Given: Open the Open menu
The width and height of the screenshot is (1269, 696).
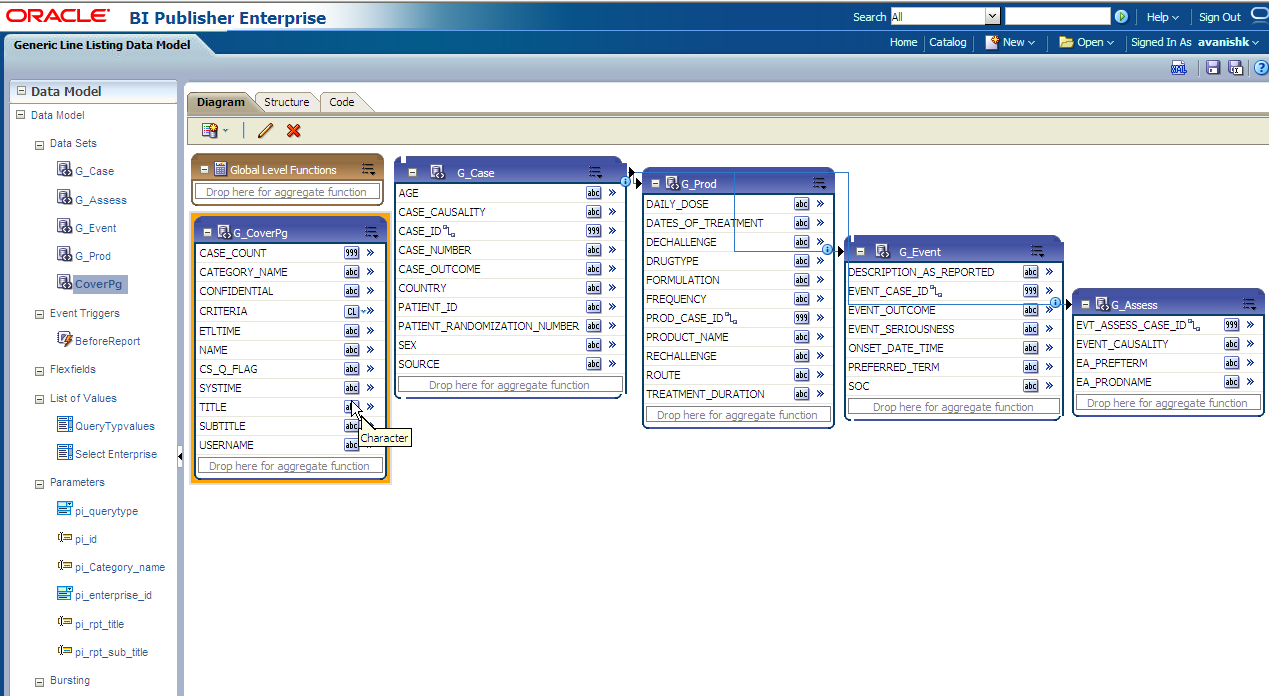Looking at the screenshot, I should coord(1087,42).
